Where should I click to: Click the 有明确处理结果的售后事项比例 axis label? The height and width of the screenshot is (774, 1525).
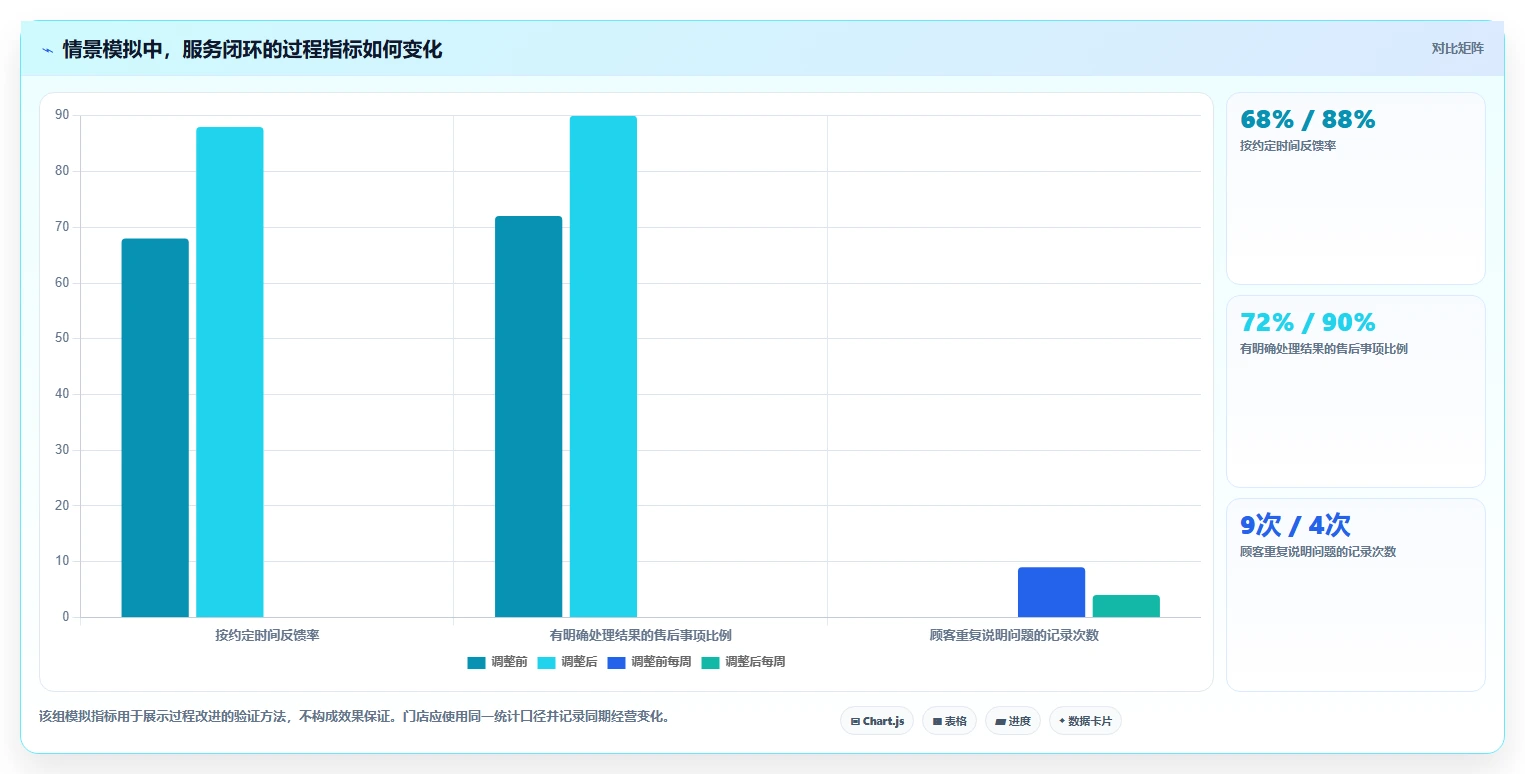(x=640, y=635)
